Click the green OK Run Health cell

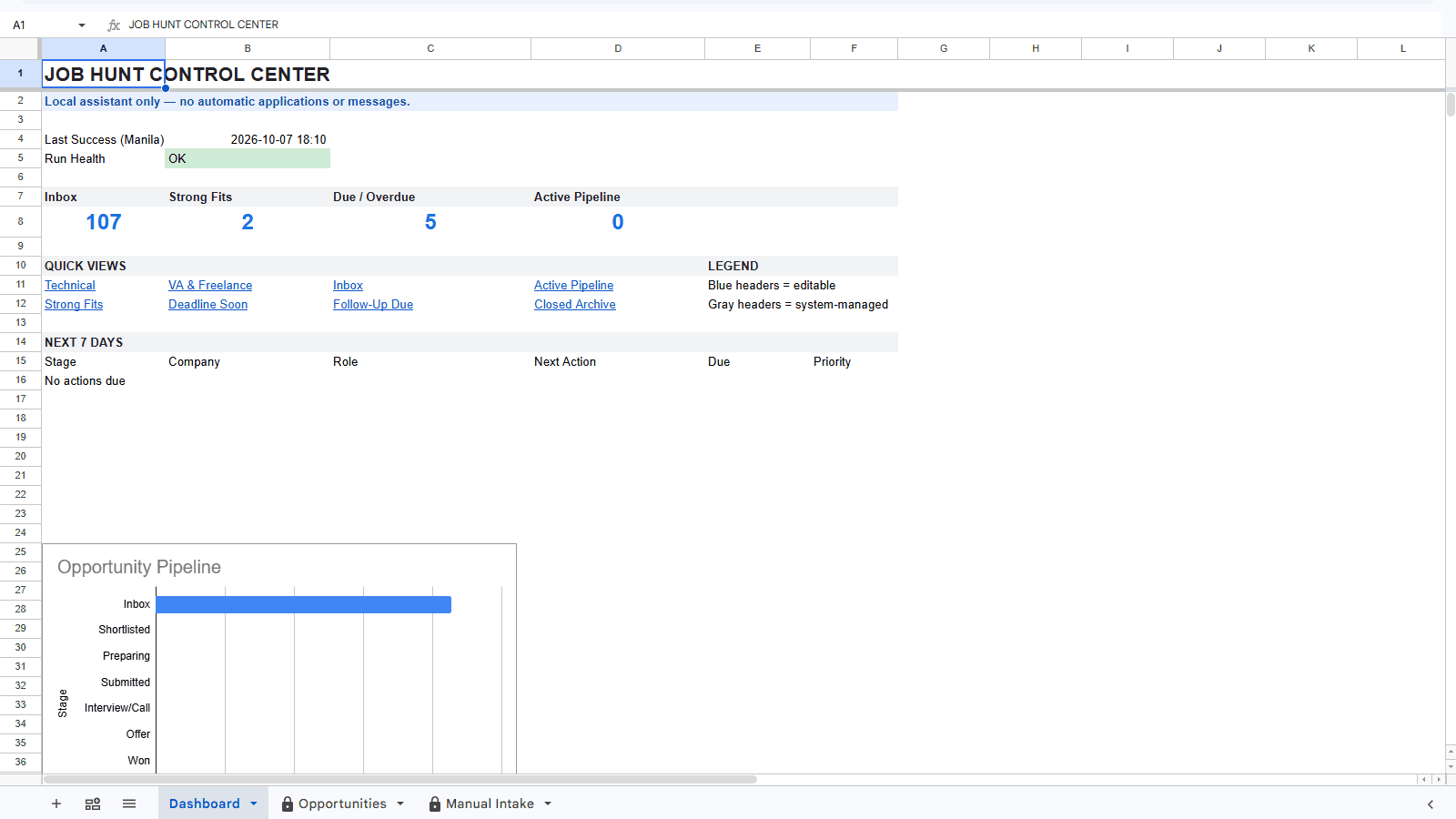(x=248, y=158)
